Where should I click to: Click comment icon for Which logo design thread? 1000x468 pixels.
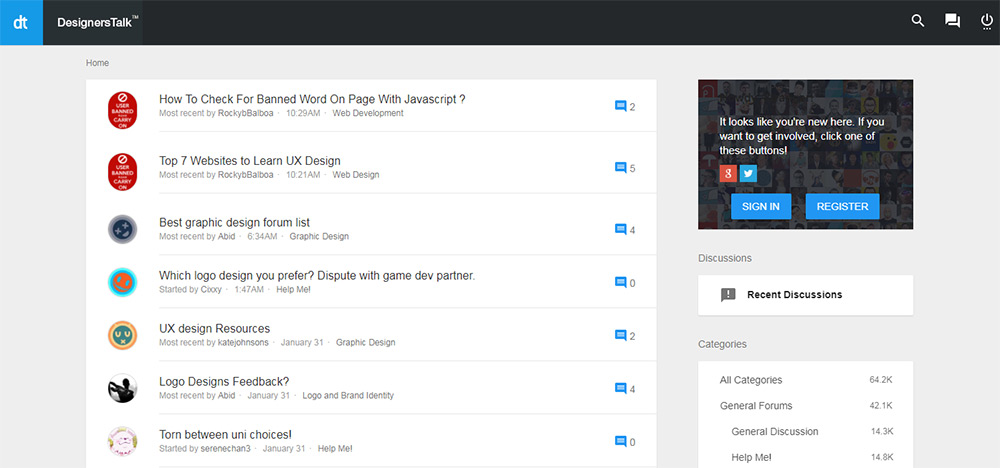coord(621,282)
